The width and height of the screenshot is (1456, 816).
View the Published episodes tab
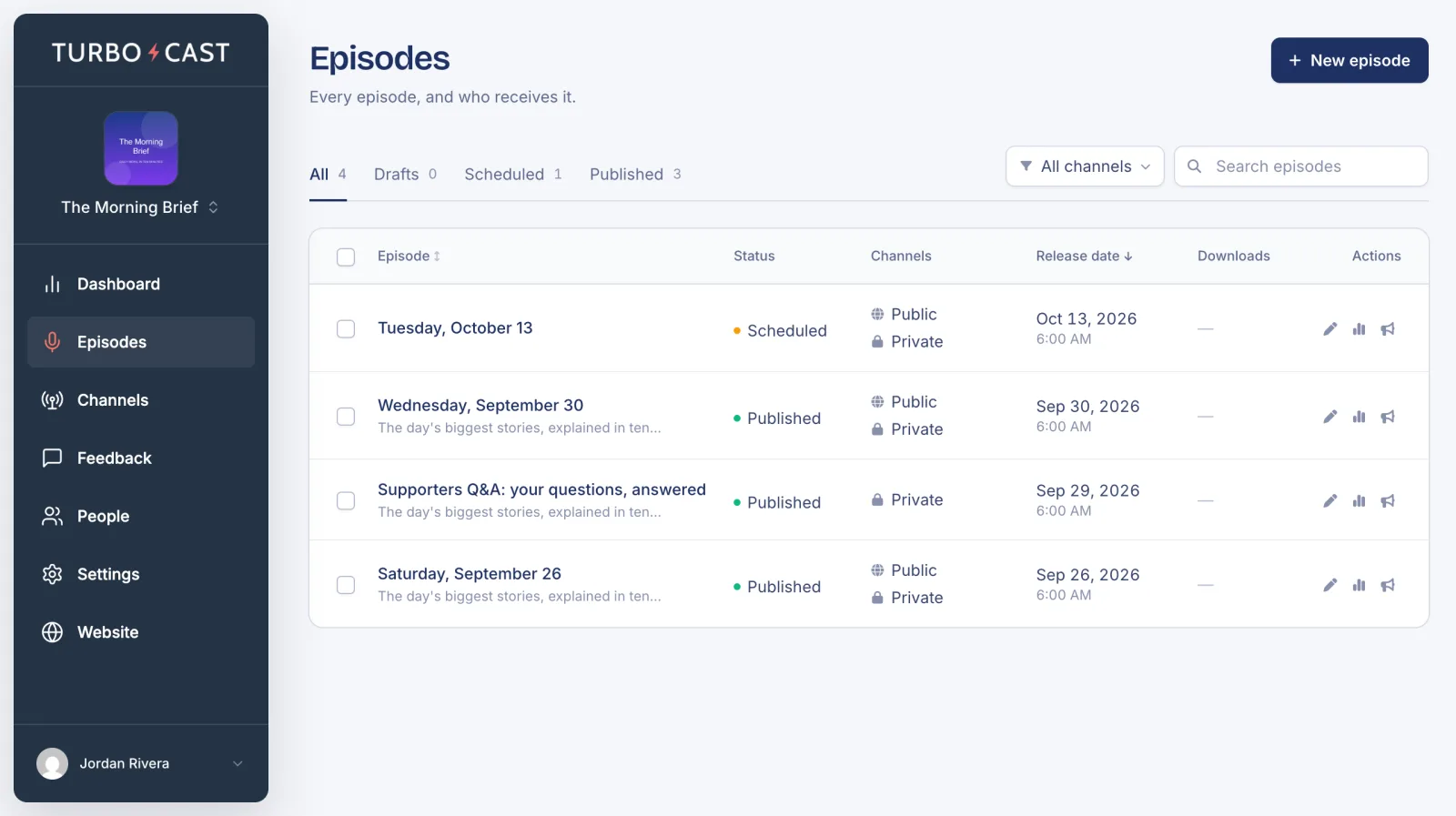click(635, 175)
